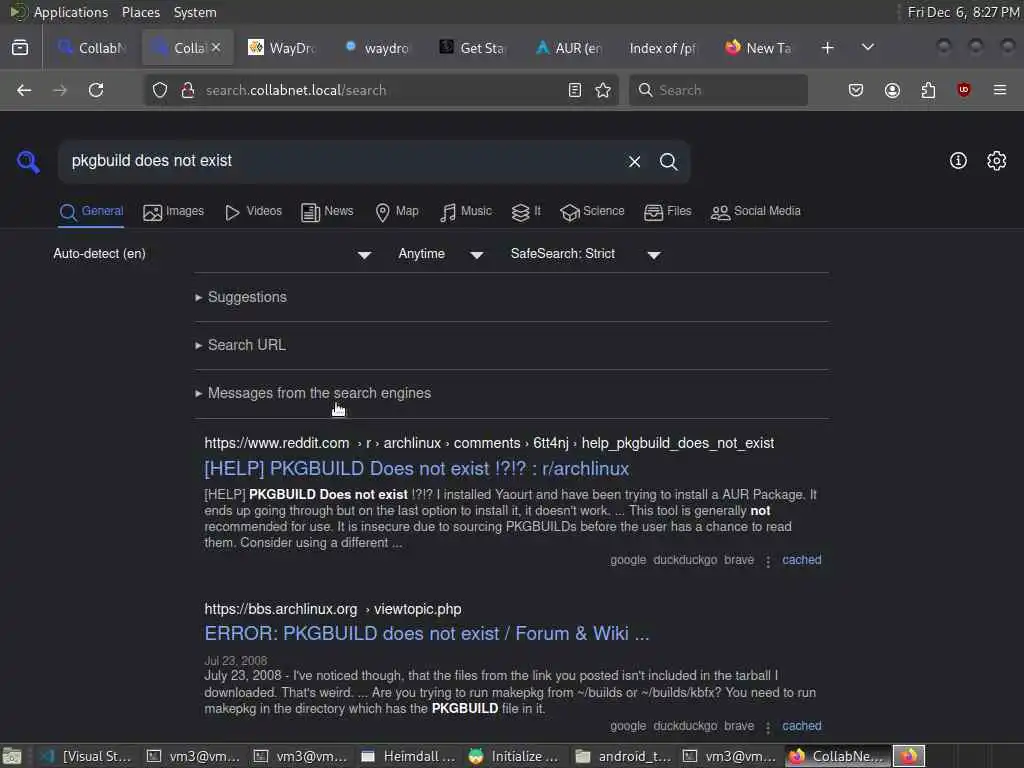The width and height of the screenshot is (1024, 768).
Task: Open more options dots for archlinux forum result
Action: pyautogui.click(x=768, y=727)
